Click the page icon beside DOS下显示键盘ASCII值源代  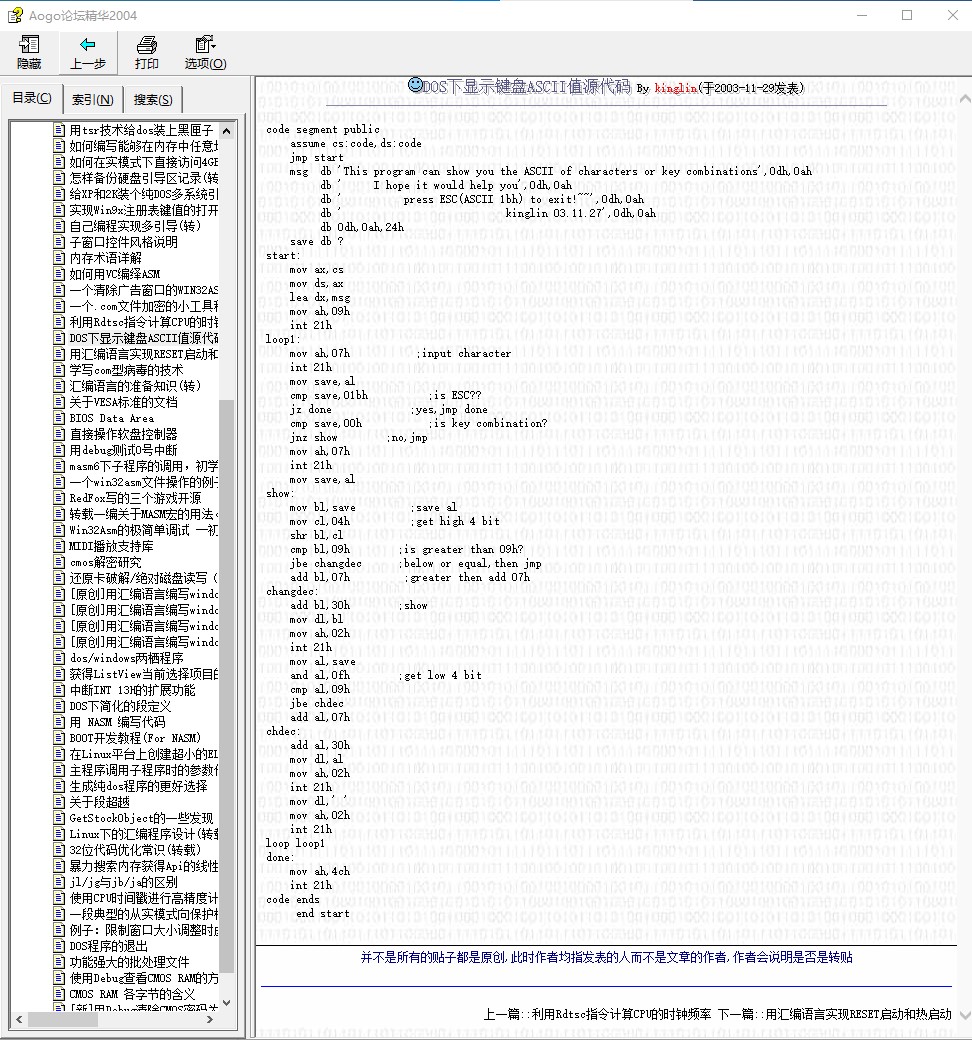click(60, 338)
